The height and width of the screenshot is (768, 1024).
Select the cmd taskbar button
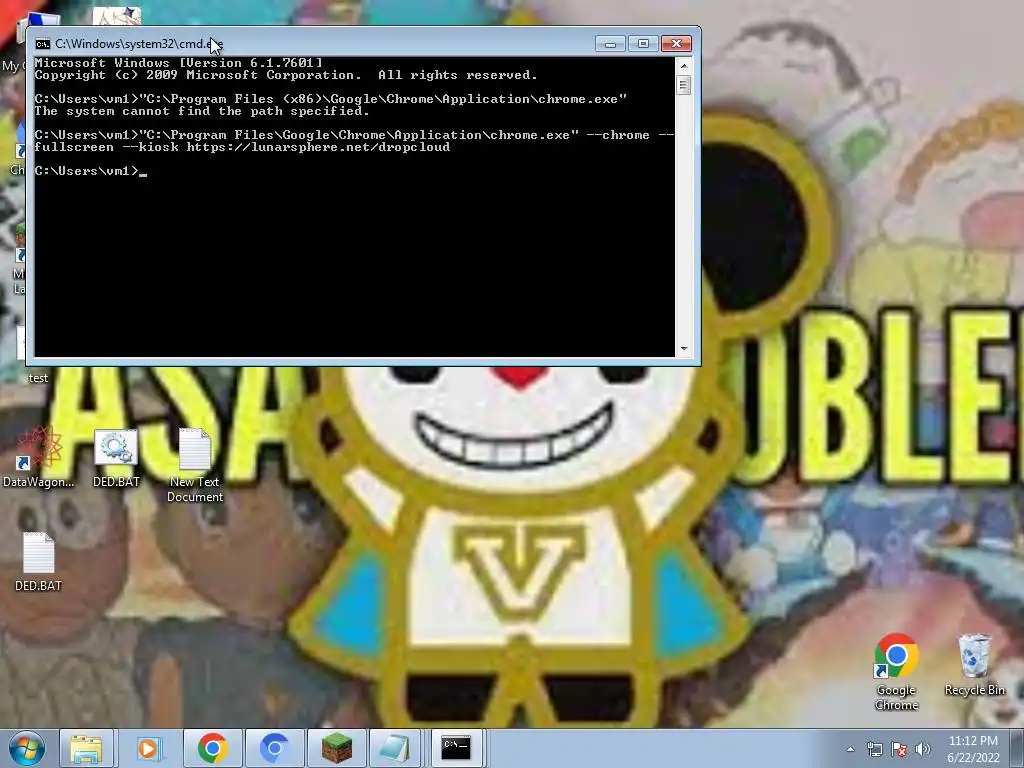456,748
